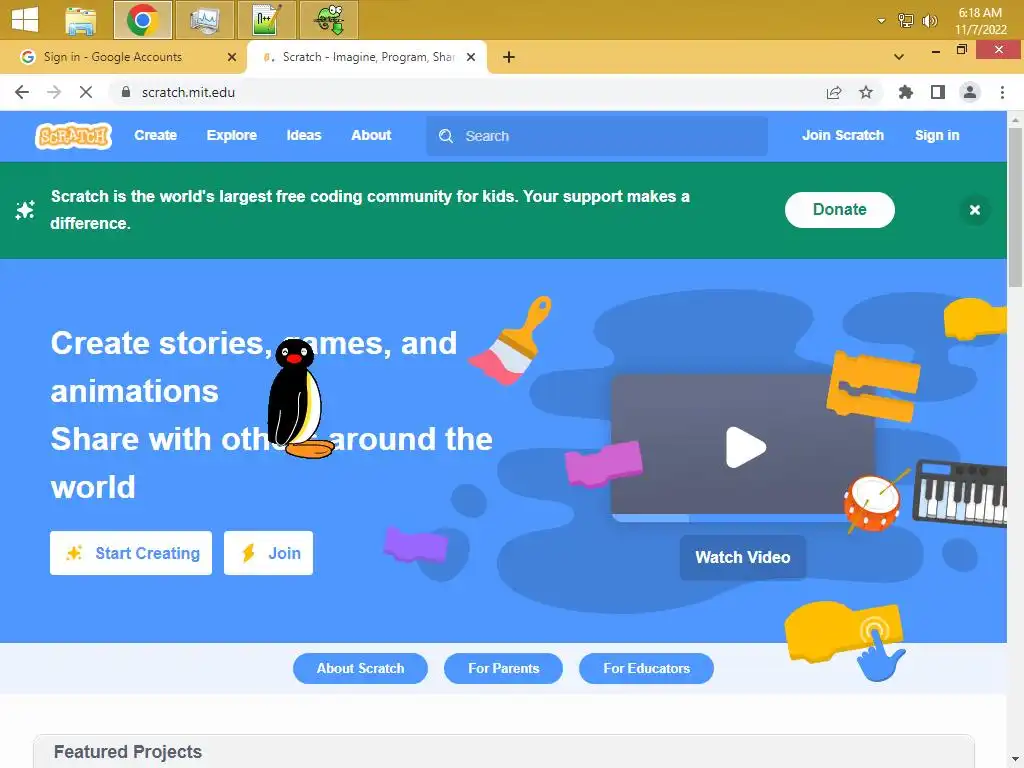Open the Notepad++ taskbar icon

click(x=266, y=20)
